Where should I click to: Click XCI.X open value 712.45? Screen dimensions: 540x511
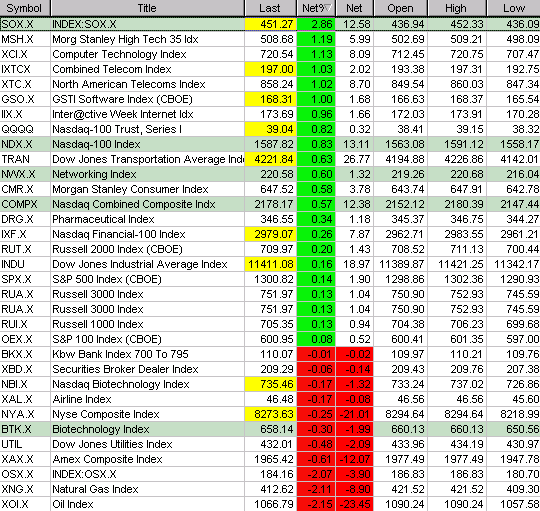401,54
